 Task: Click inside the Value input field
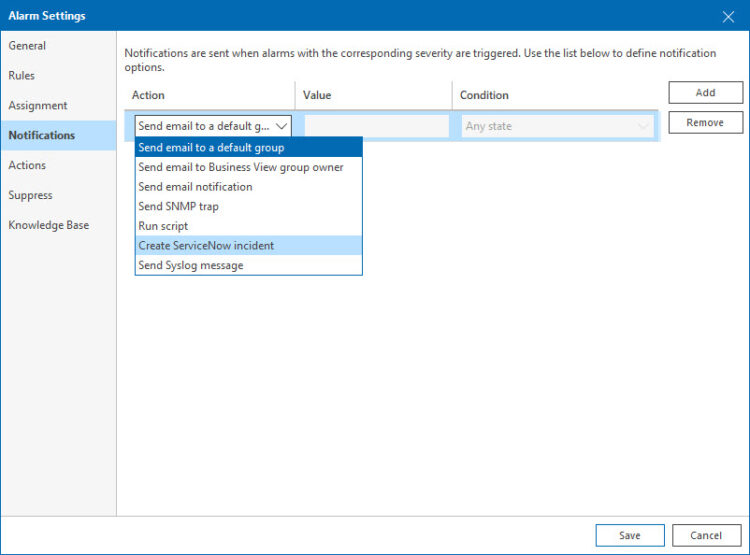pos(376,127)
